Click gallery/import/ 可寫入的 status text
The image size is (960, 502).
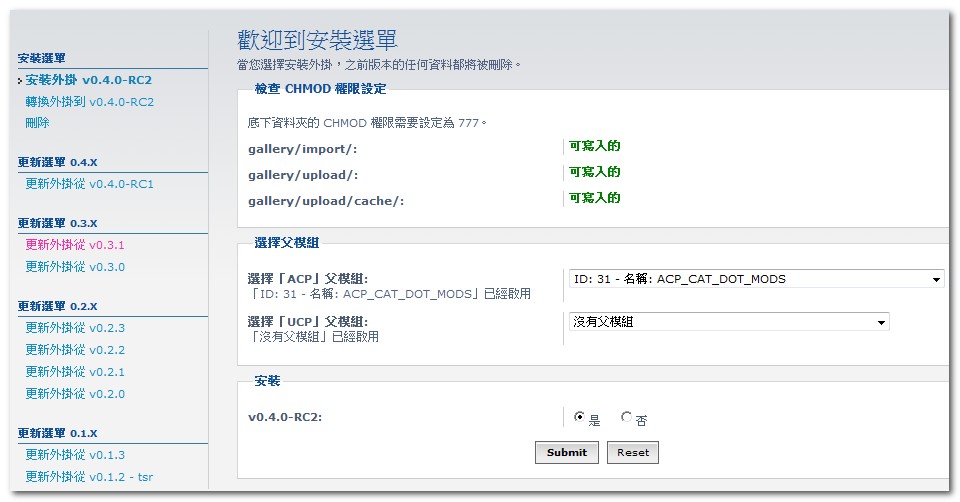594,146
